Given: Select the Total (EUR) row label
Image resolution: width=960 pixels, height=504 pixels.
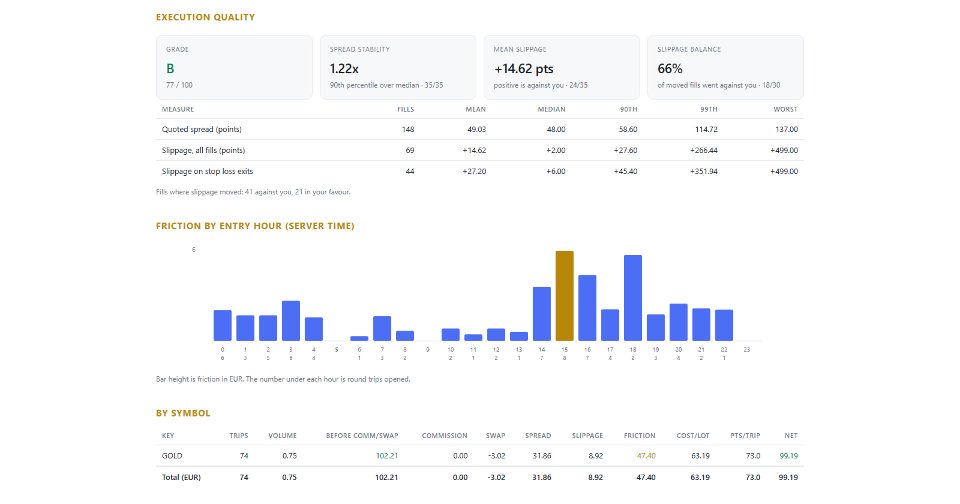Looking at the screenshot, I should tap(181, 478).
